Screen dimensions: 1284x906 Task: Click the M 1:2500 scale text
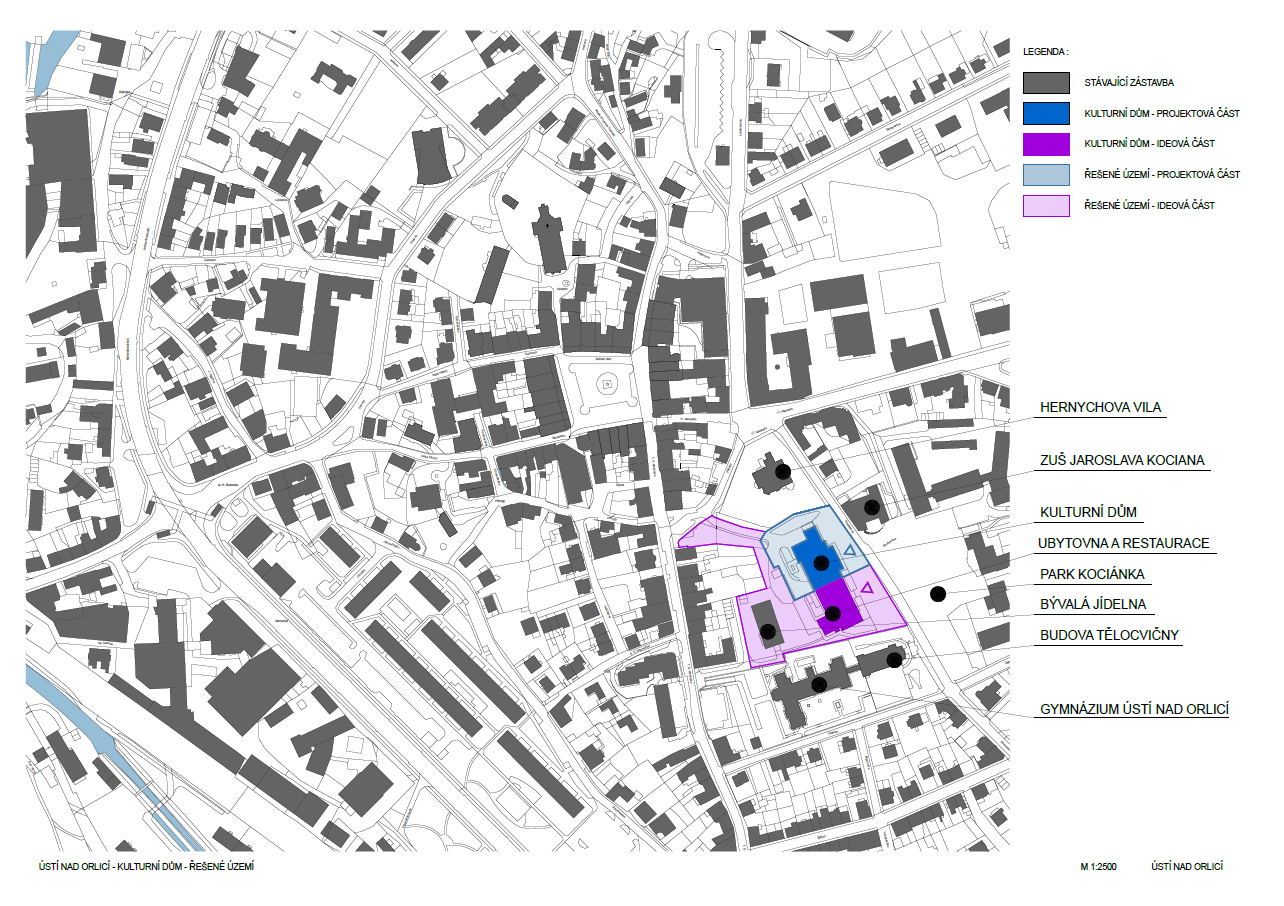tap(1098, 866)
